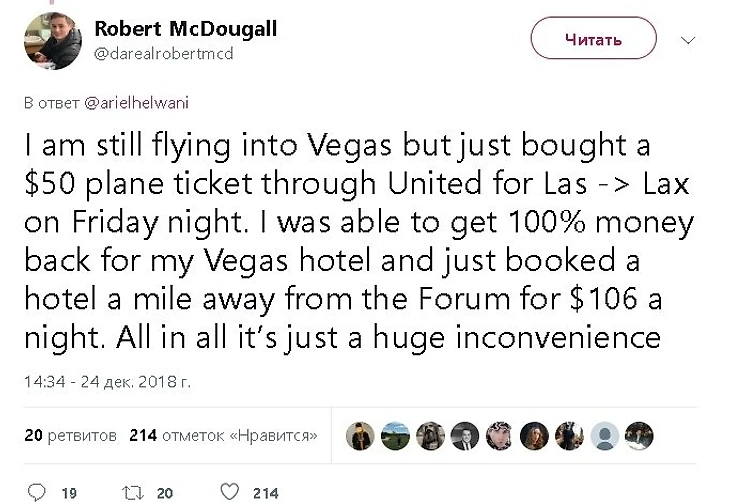Open the green field landscape liker avatar
The height and width of the screenshot is (502, 730).
click(x=395, y=436)
